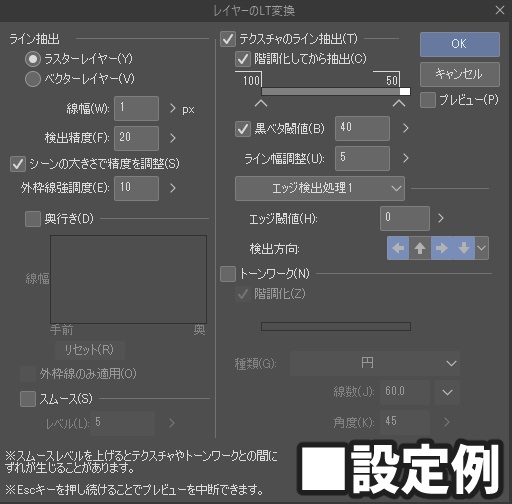
Task: Click the right posterization node marker
Action: click(x=399, y=104)
